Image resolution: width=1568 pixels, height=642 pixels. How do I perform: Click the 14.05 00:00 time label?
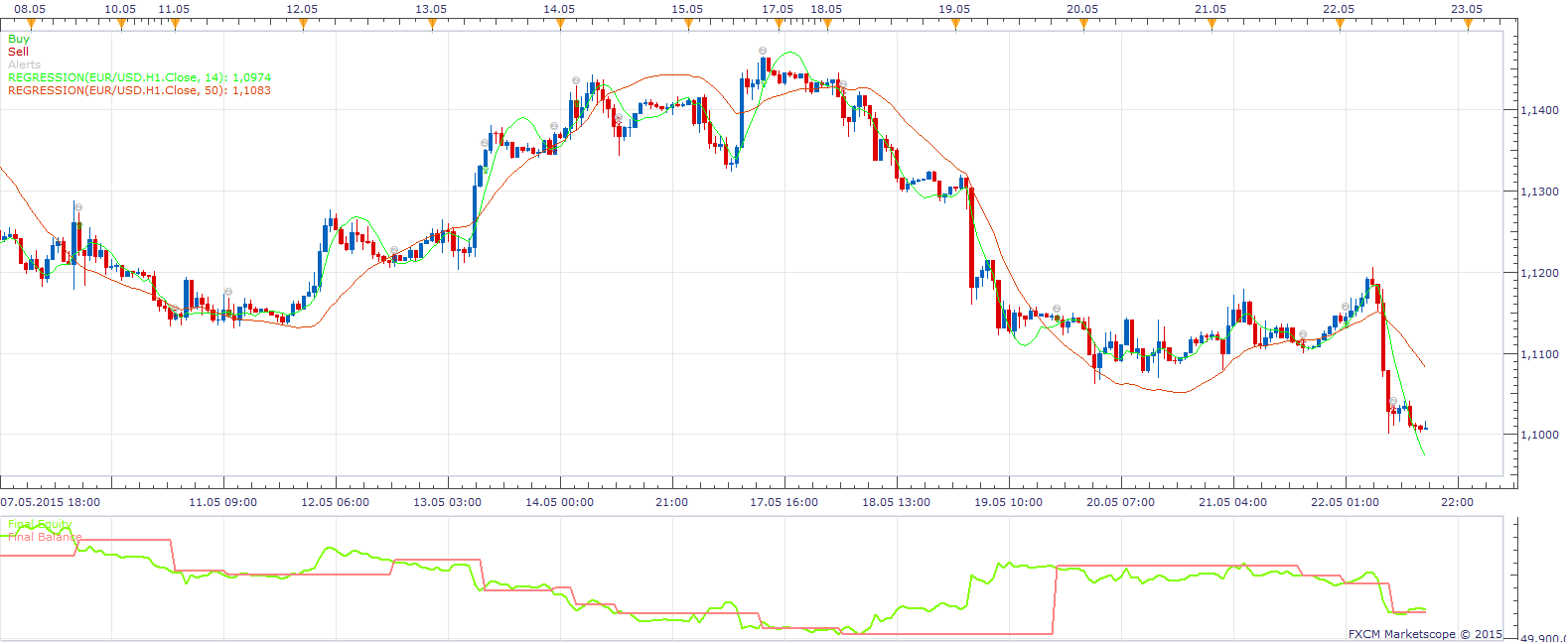pyautogui.click(x=560, y=502)
